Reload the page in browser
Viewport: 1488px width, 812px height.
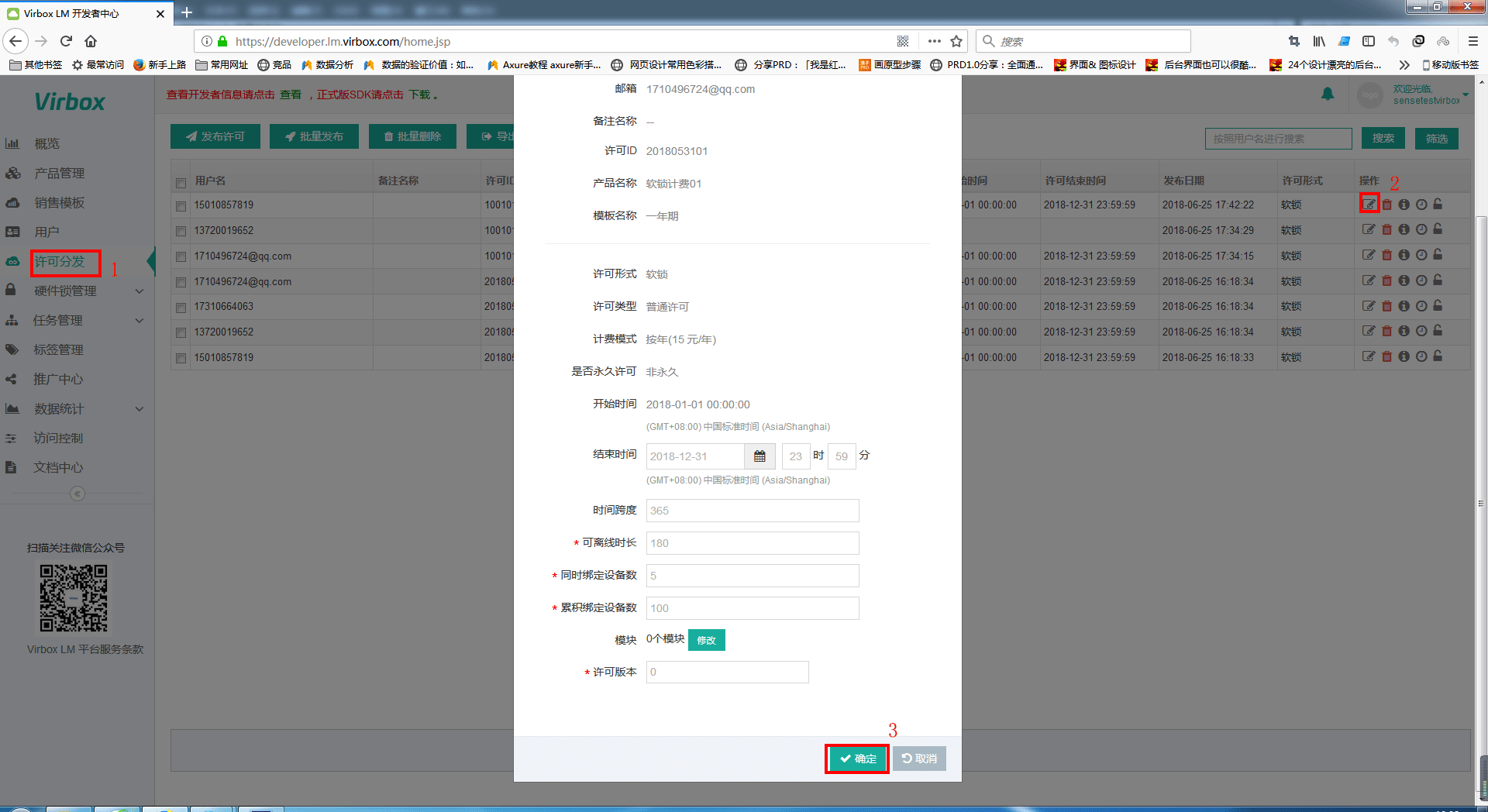[67, 41]
